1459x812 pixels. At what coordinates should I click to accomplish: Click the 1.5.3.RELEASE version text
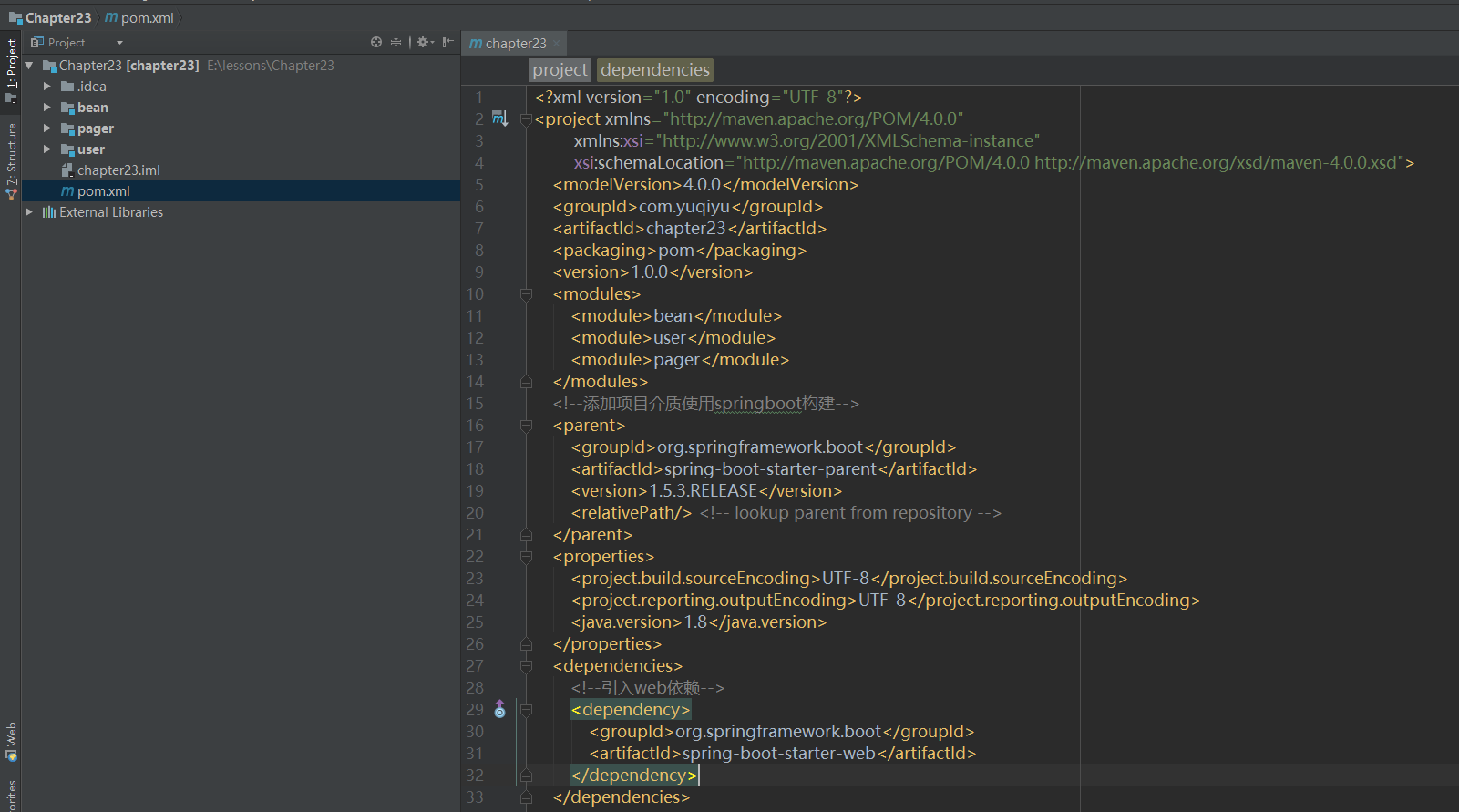point(704,491)
